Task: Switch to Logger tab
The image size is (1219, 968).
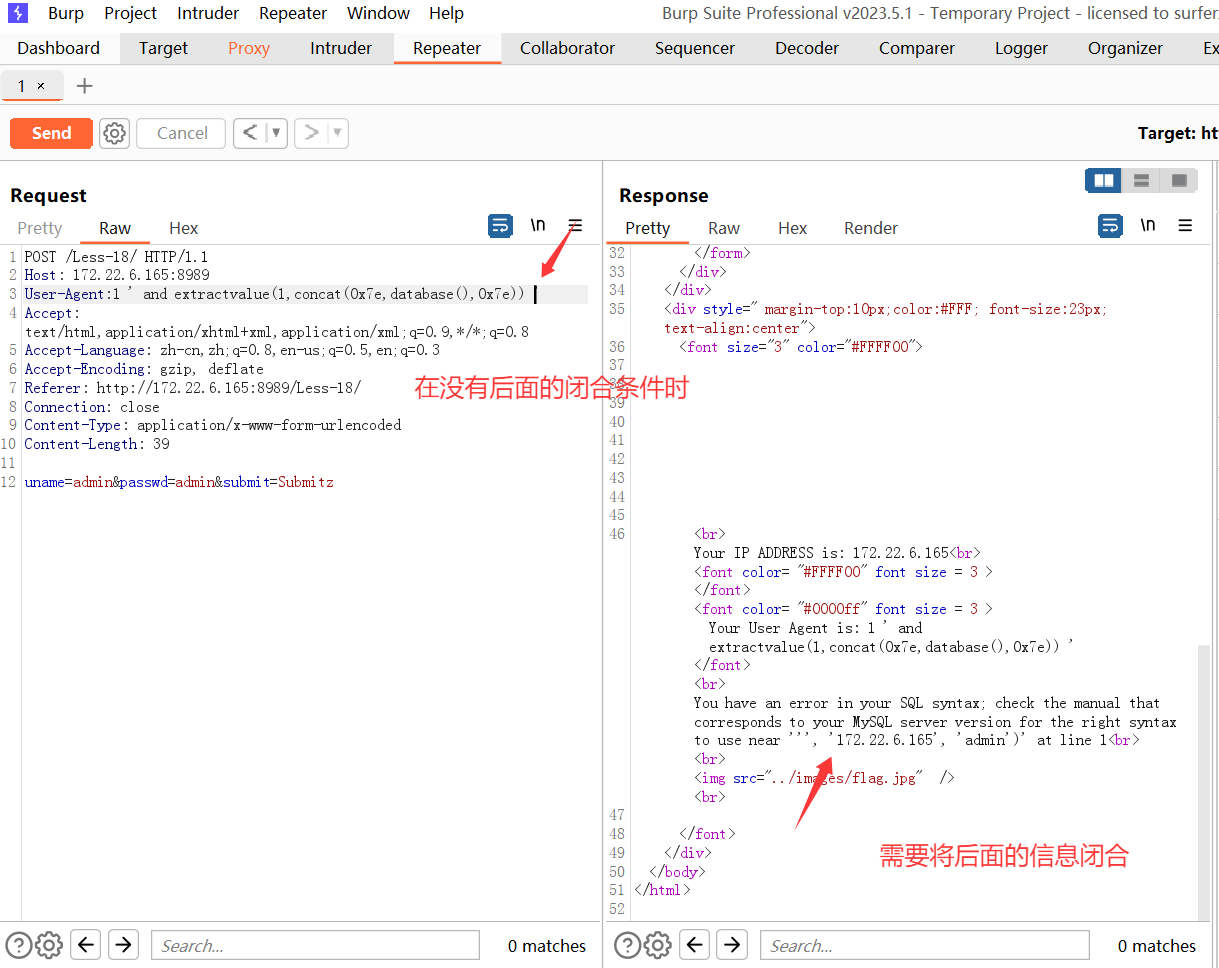Action: [x=1021, y=48]
